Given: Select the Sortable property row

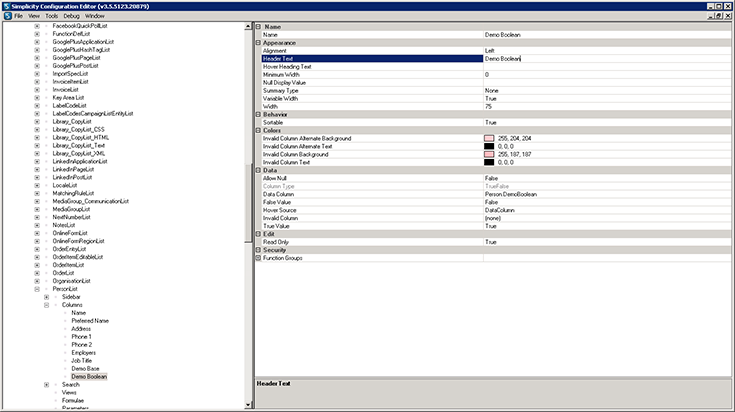Looking at the screenshot, I should click(x=496, y=122).
